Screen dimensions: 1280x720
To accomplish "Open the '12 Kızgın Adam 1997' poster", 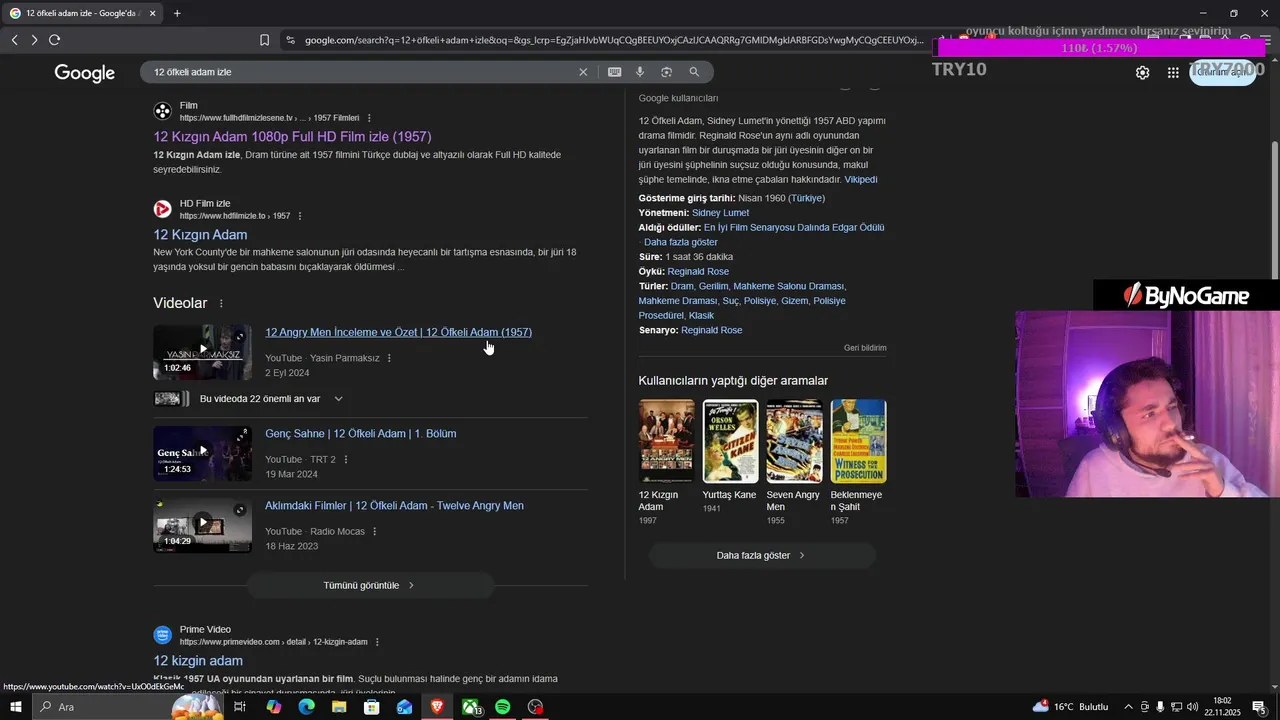I will 666,441.
